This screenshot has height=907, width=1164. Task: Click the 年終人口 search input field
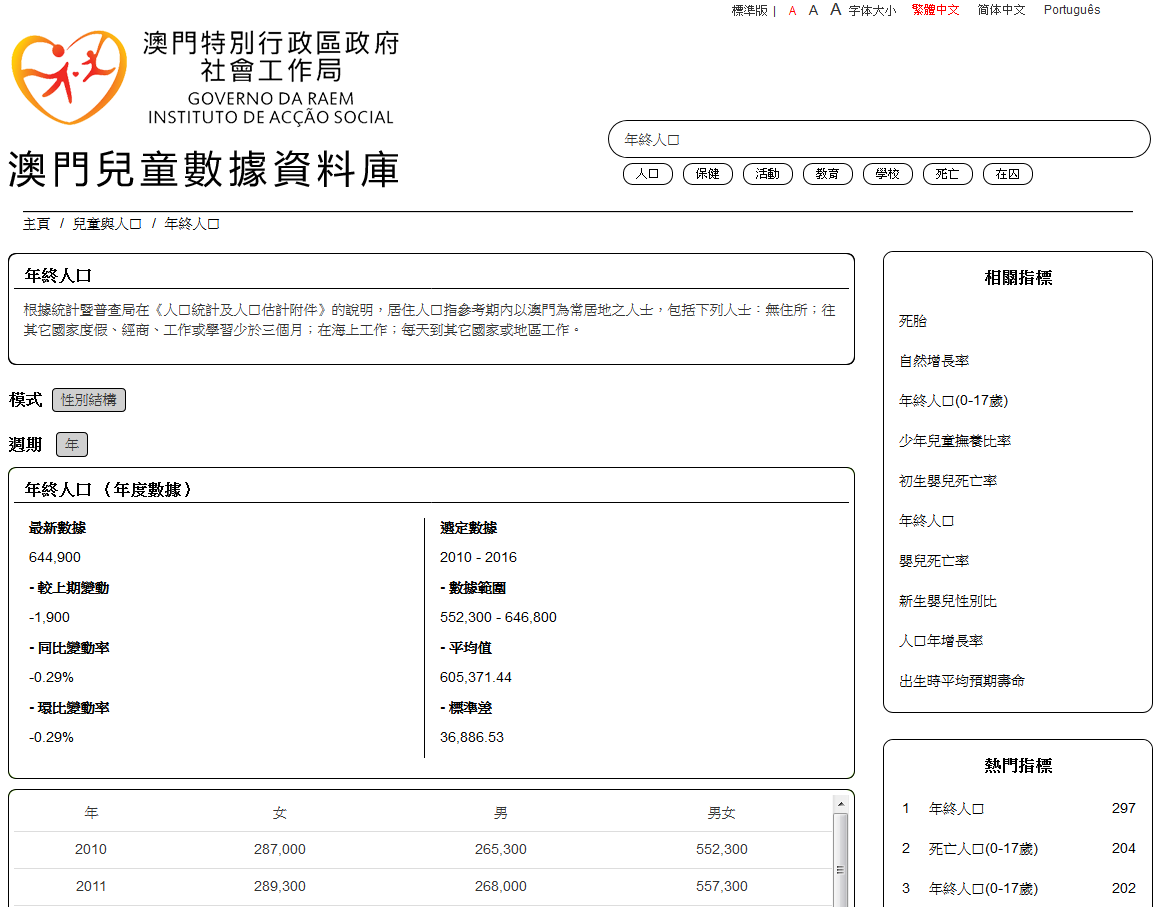point(879,140)
